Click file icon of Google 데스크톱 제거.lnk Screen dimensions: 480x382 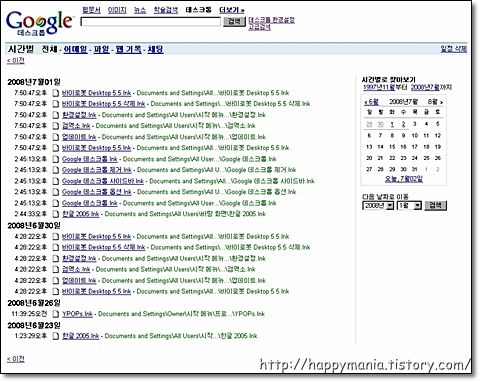coord(56,170)
